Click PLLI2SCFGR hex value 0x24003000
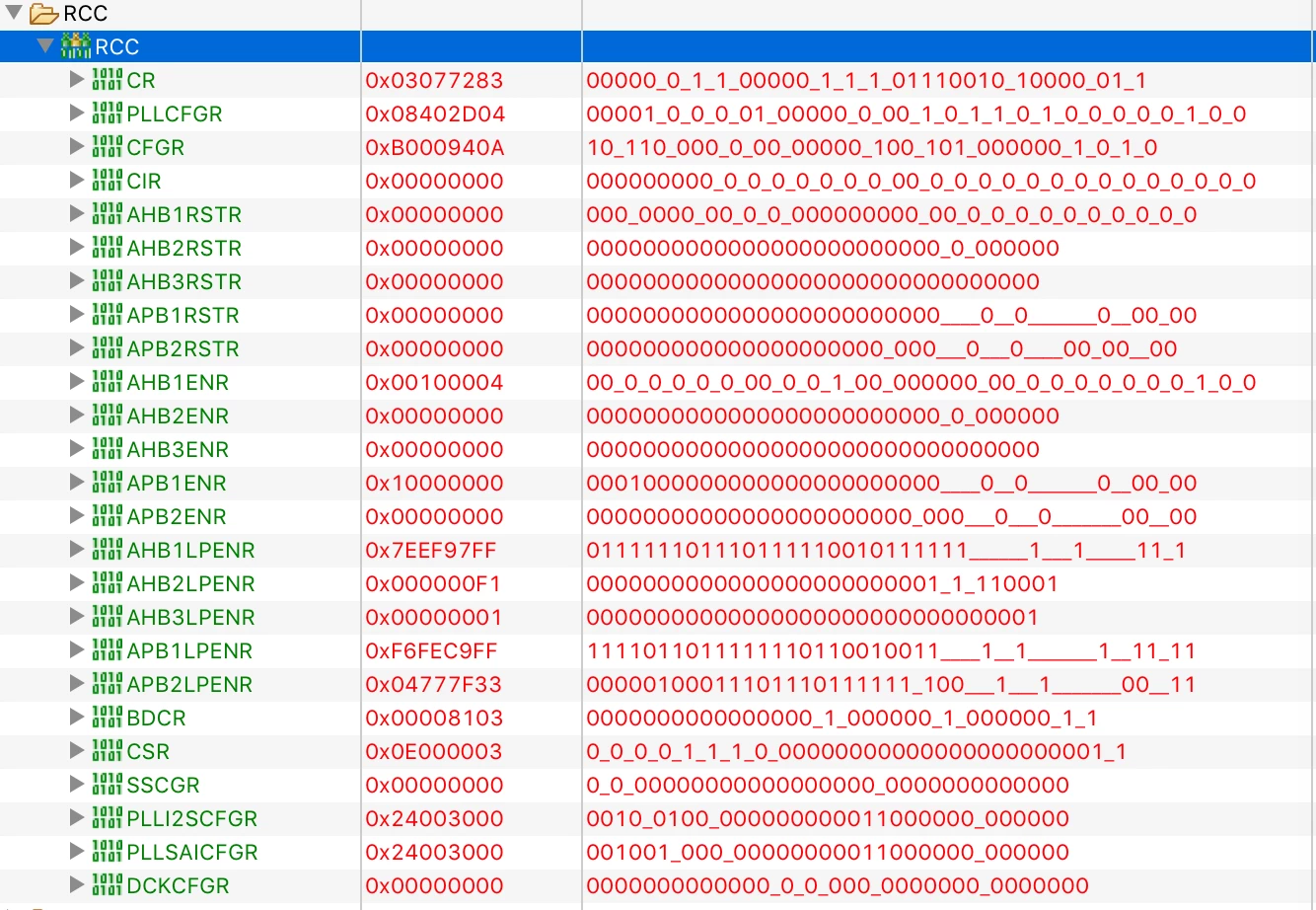1316x910 pixels. tap(434, 818)
